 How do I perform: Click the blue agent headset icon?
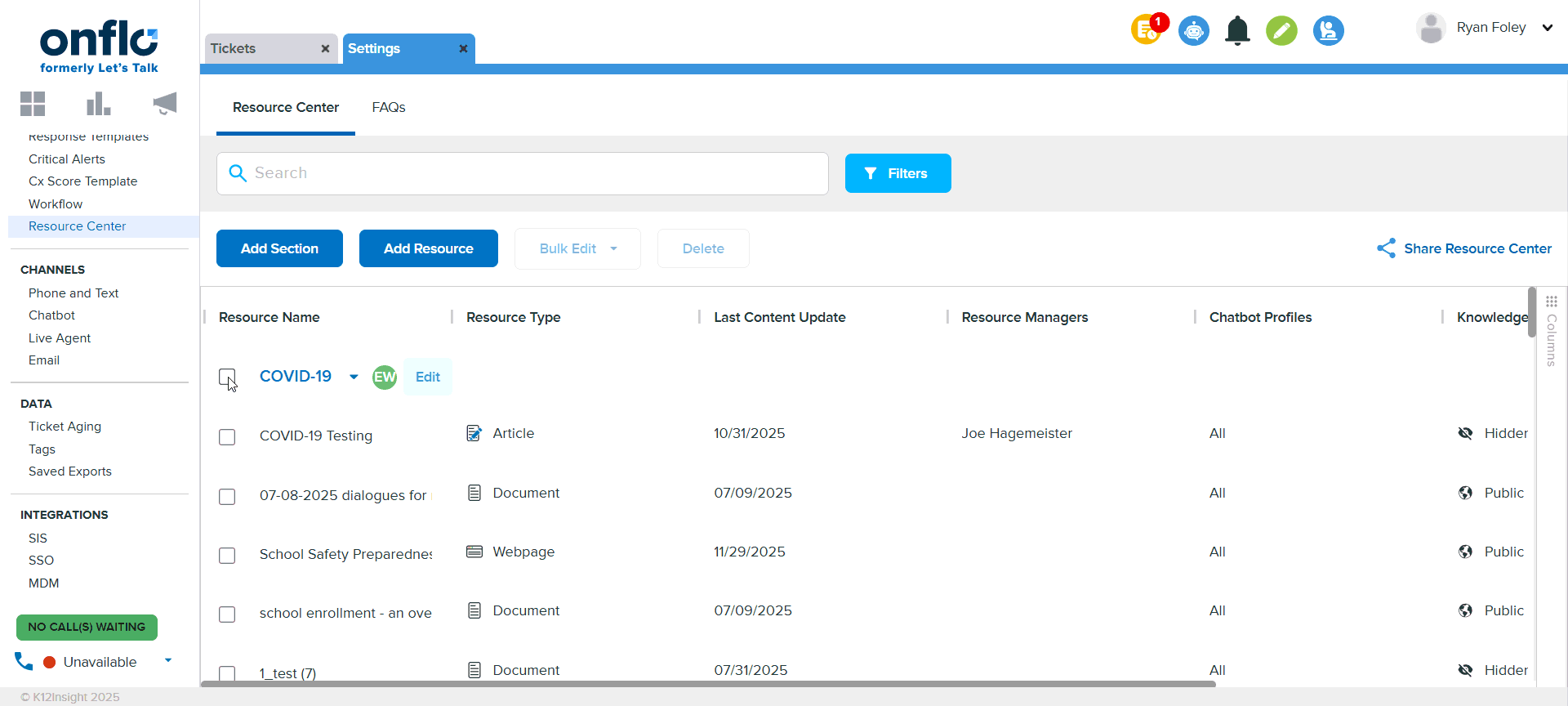pos(1328,31)
